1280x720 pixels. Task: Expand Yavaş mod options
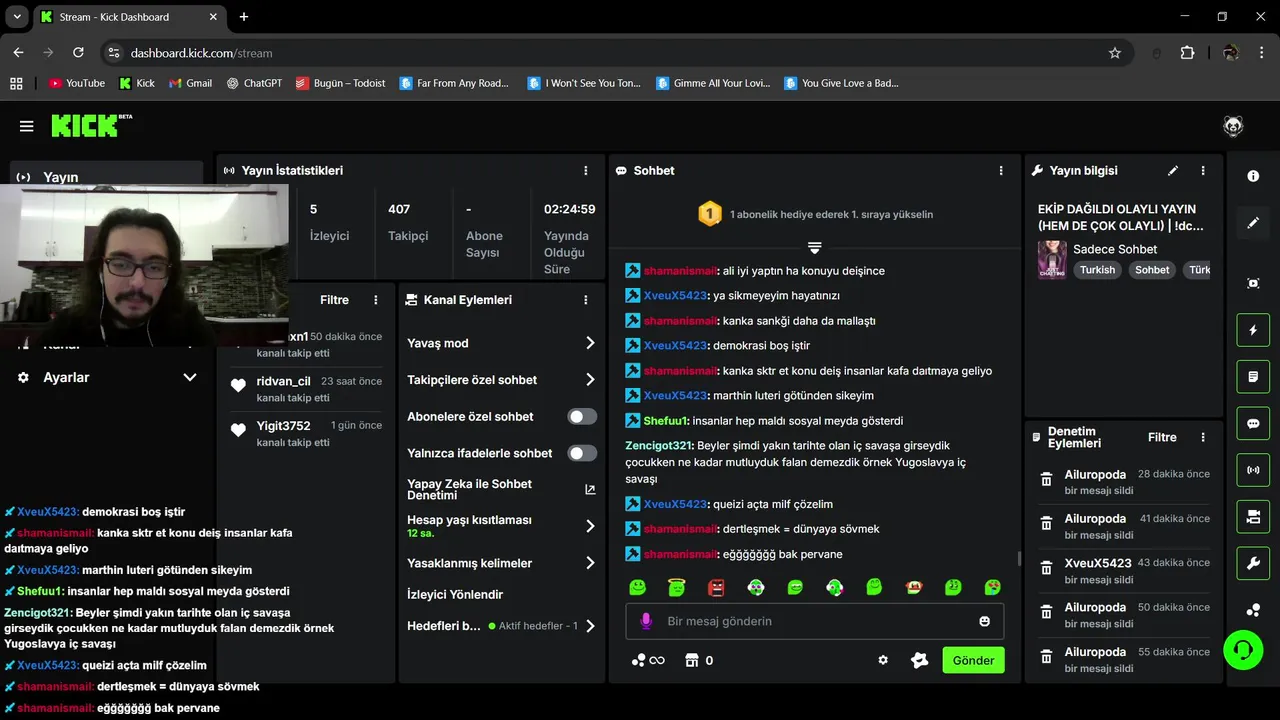point(590,343)
